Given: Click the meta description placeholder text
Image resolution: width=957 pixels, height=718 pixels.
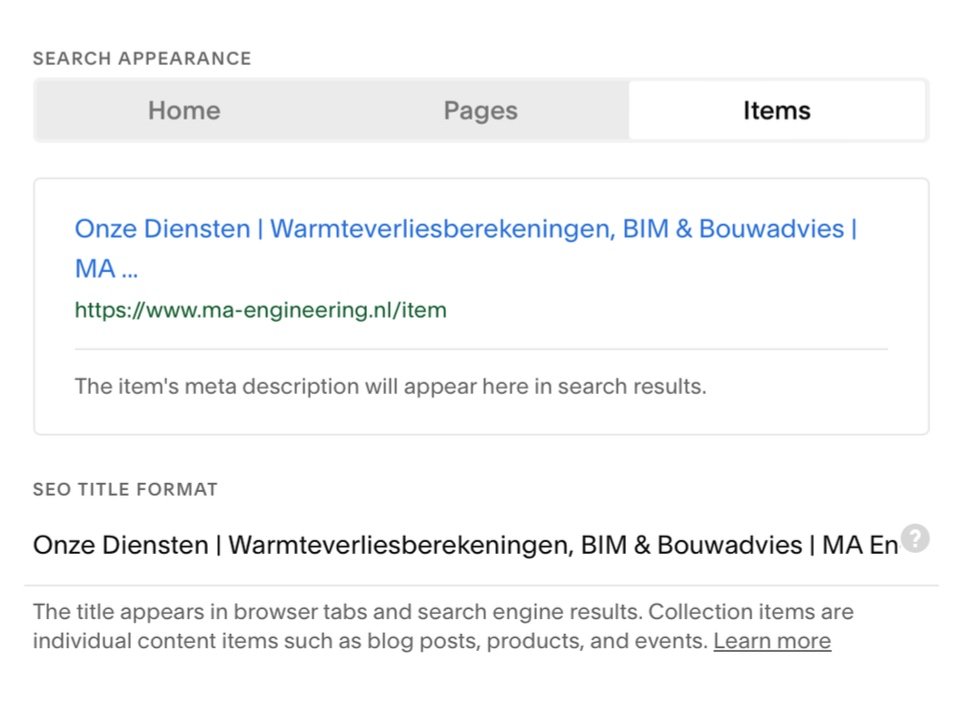Looking at the screenshot, I should click(x=391, y=386).
